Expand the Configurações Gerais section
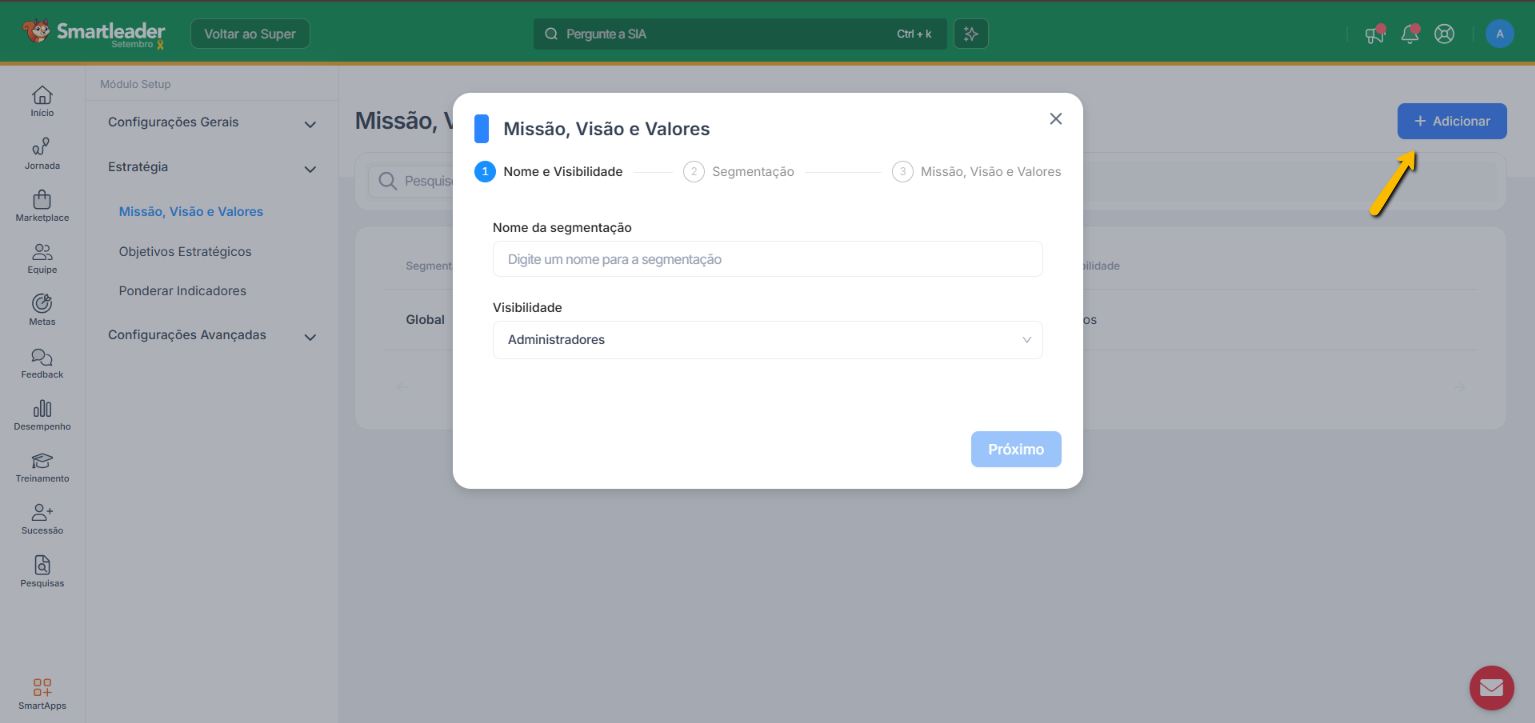Viewport: 1535px width, 723px height. (212, 123)
